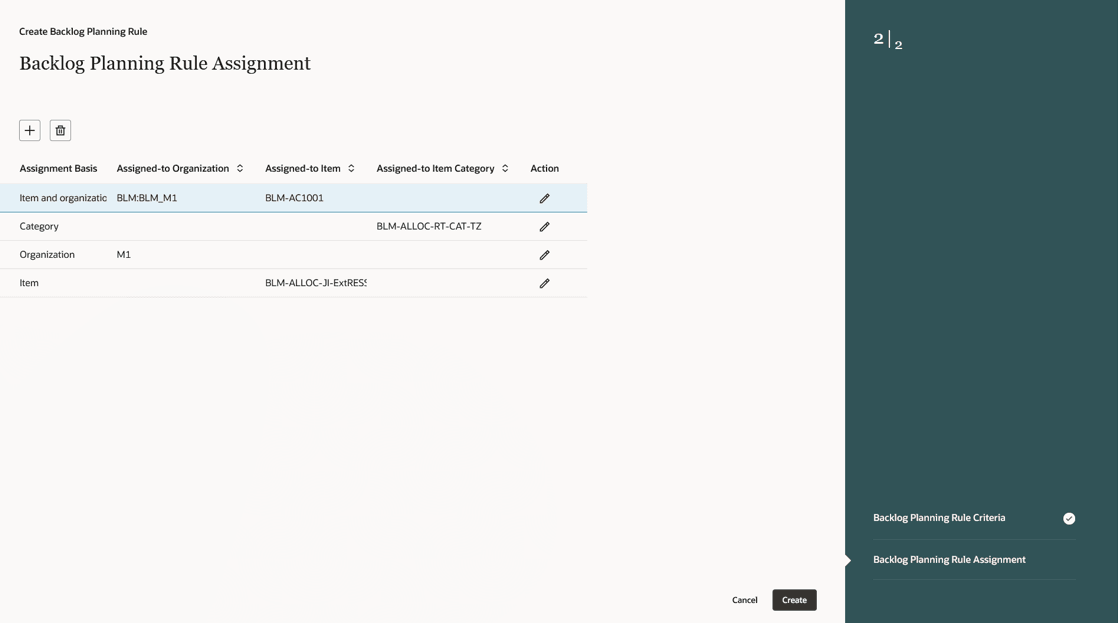The image size is (1118, 623).
Task: Click the completed checkmark on Rule Criteria step
Action: [1068, 518]
